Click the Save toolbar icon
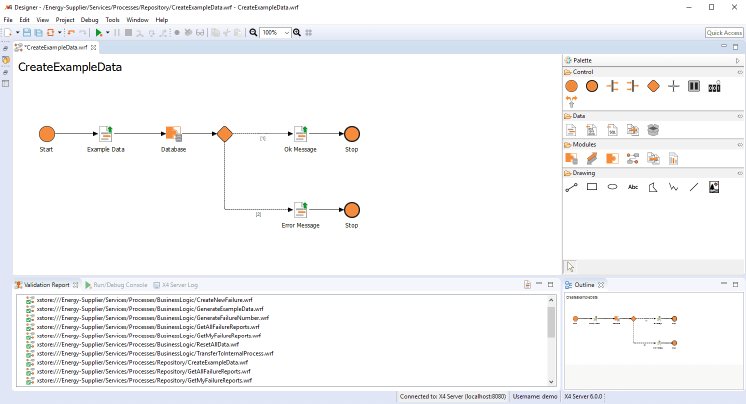Viewport: 746px width, 404px height. [x=27, y=33]
